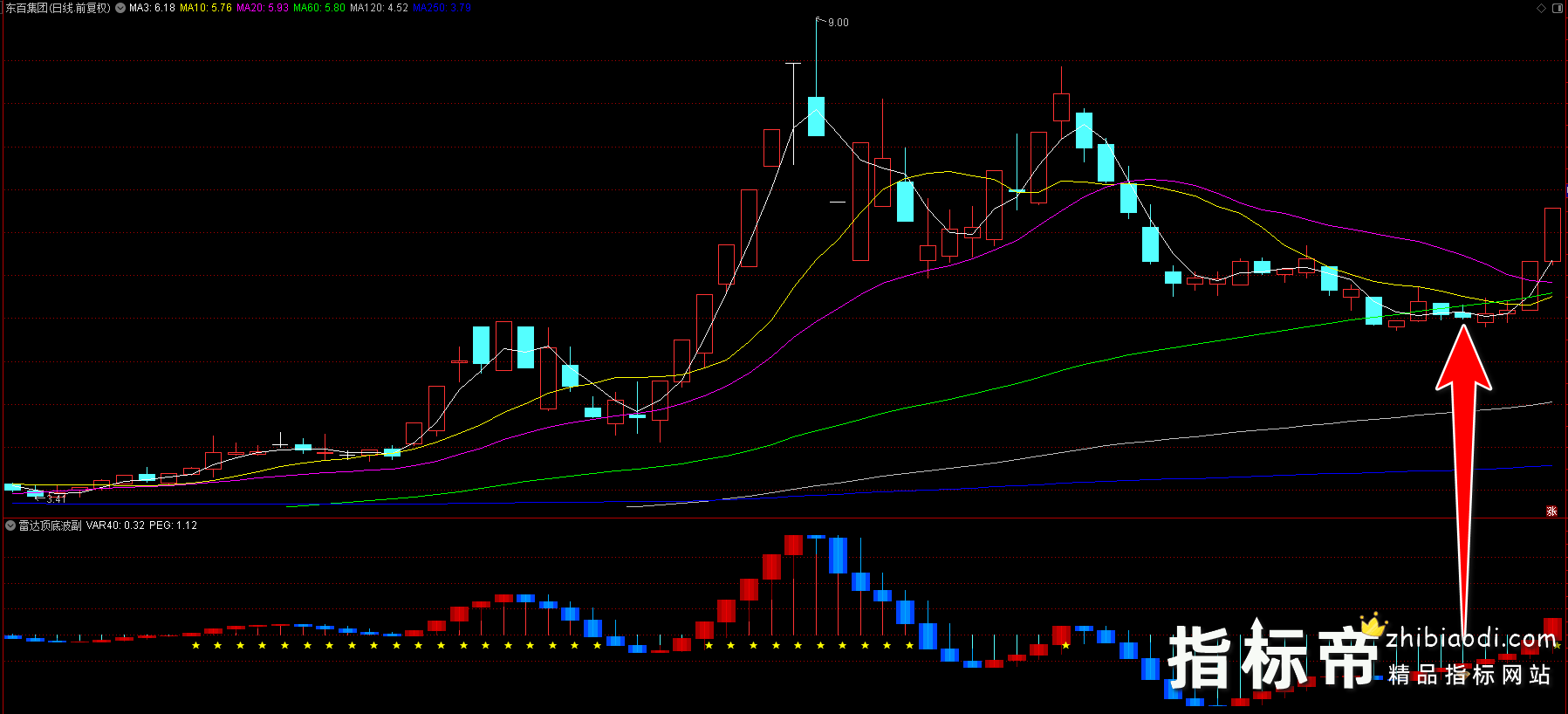The image size is (1568, 714).
Task: Toggle the side panel layout icon
Action: pos(1558,8)
